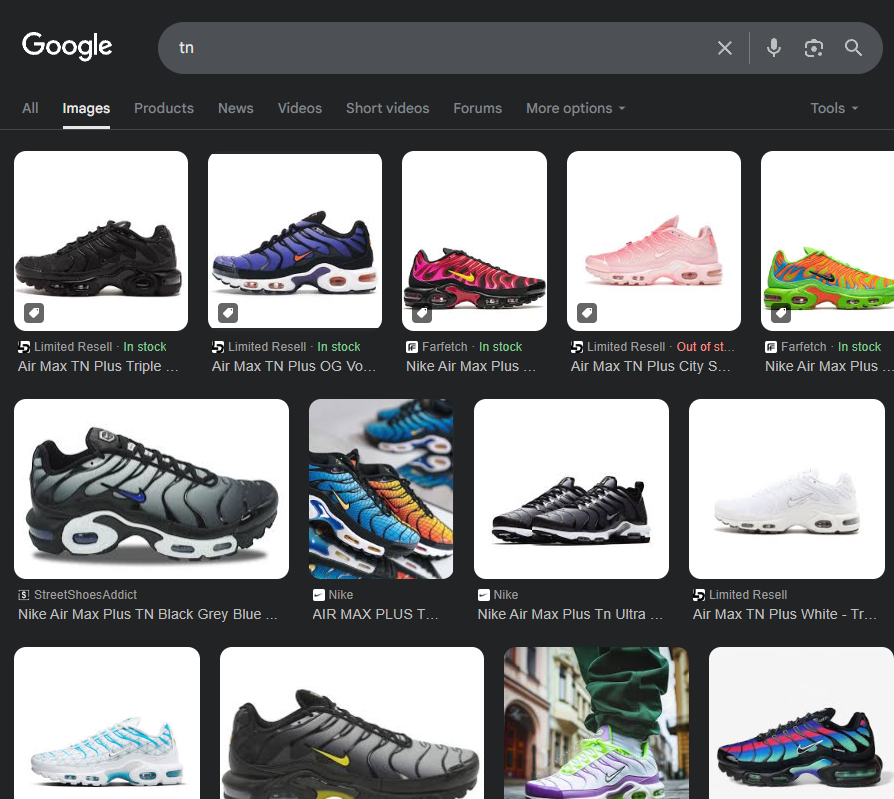The width and height of the screenshot is (894, 799).
Task: Click Farfetch favicon under green sneaker
Action: 771,347
